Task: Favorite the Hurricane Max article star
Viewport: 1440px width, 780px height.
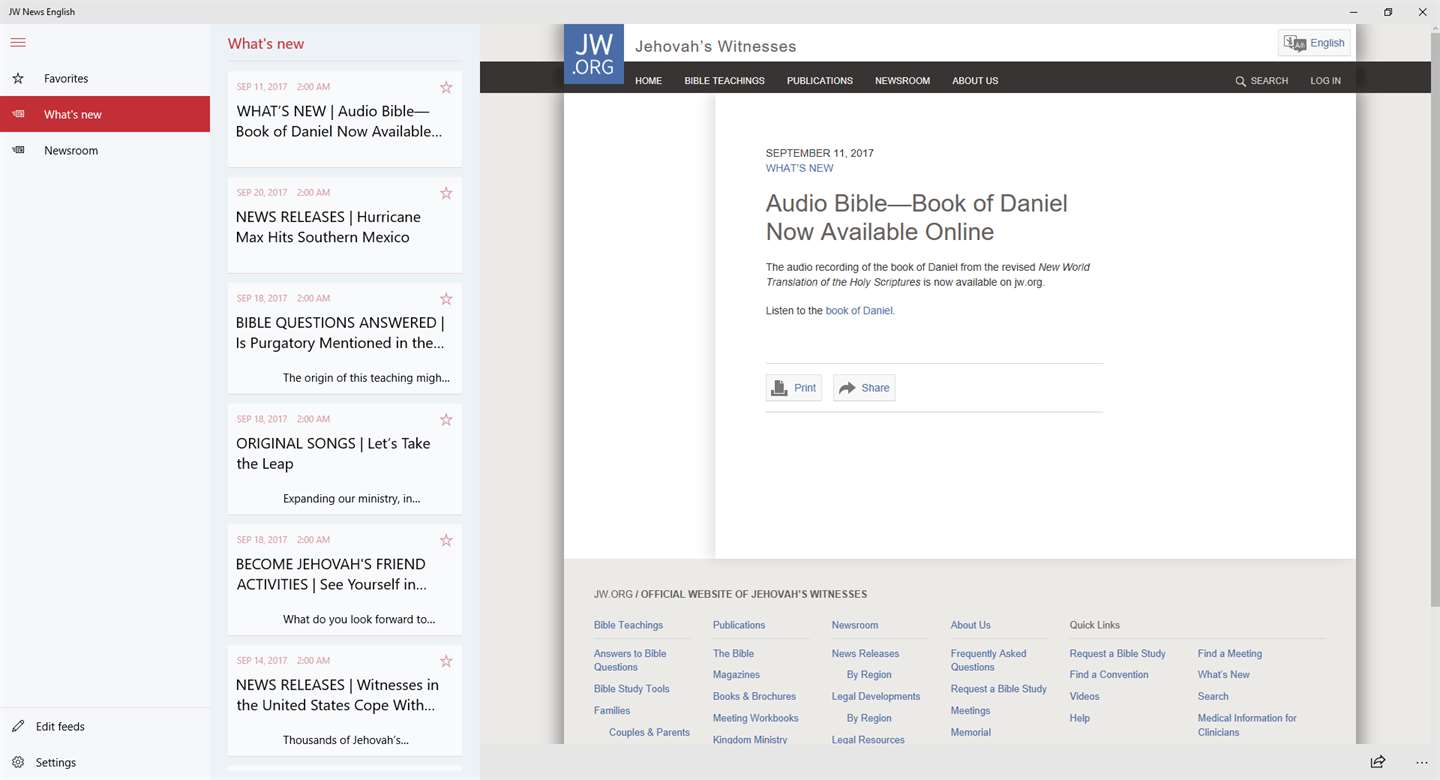Action: [446, 193]
